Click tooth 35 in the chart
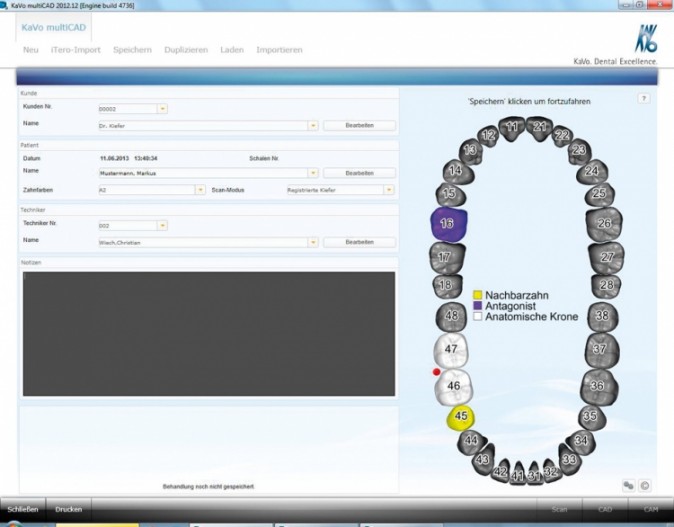 pos(591,417)
